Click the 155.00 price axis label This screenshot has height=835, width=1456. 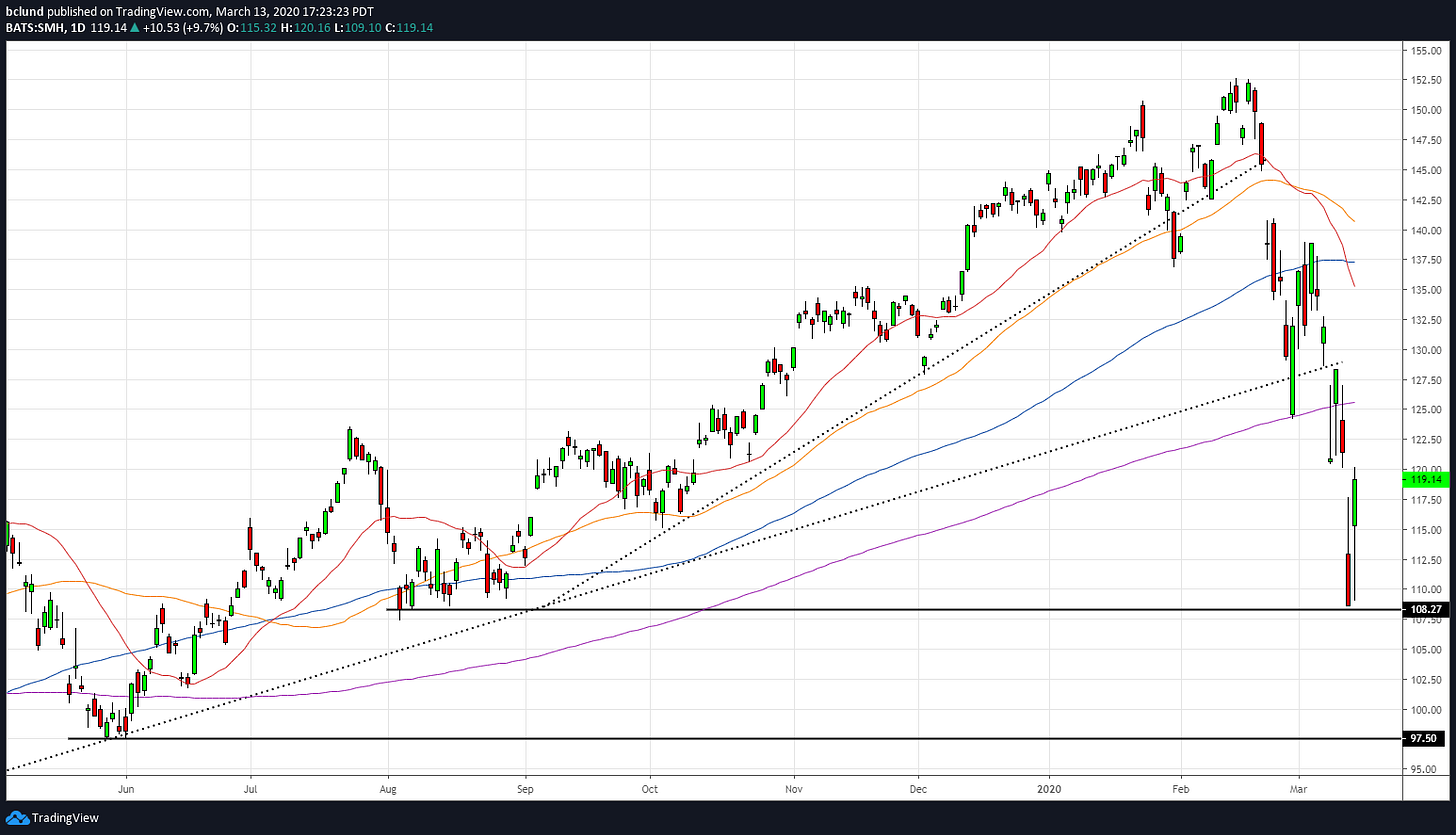pyautogui.click(x=1426, y=50)
